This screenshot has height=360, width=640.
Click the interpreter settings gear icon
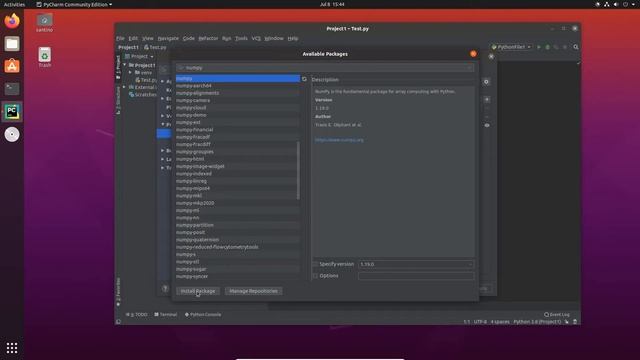[x=487, y=82]
